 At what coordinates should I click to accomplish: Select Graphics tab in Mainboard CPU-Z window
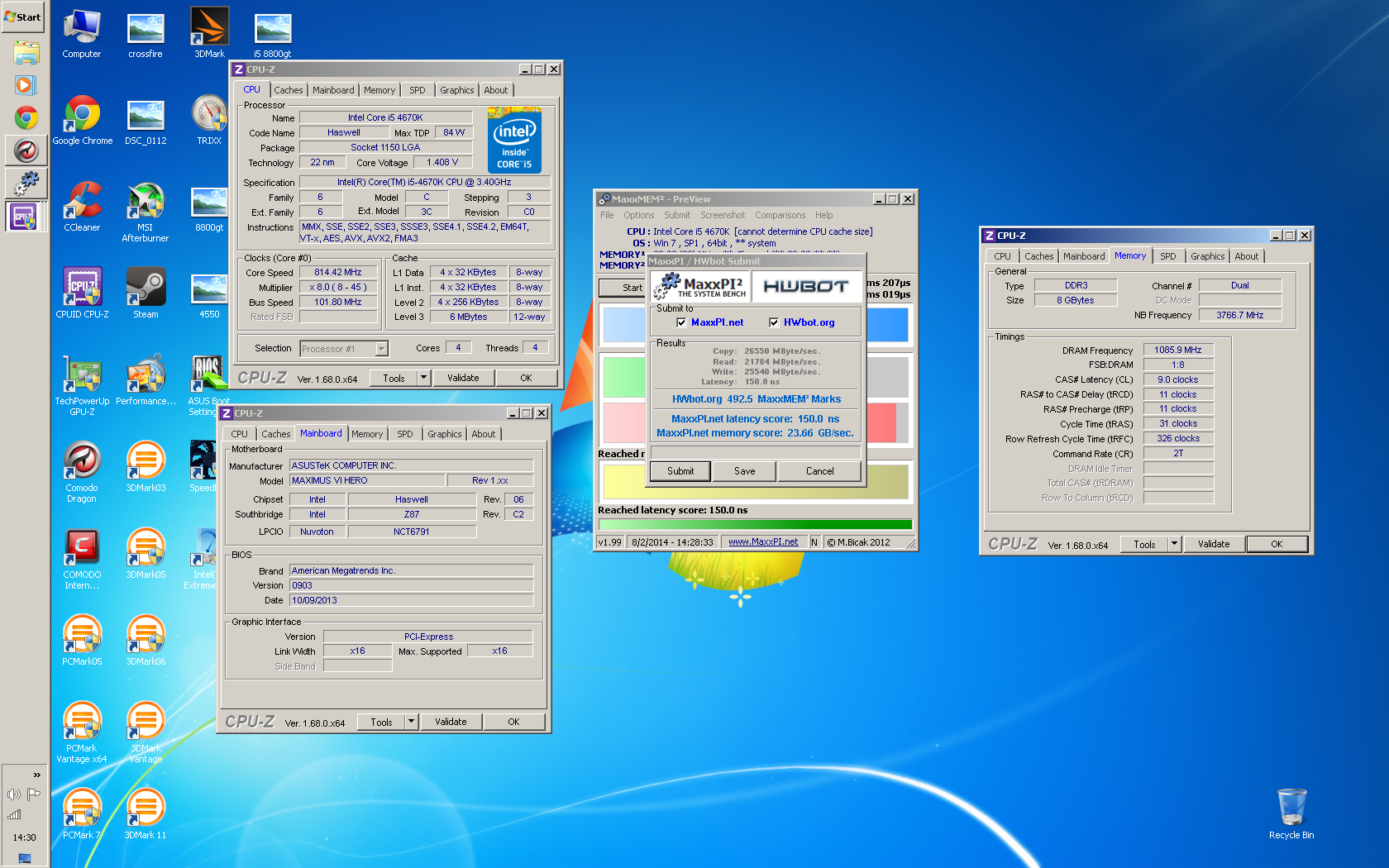(x=445, y=434)
